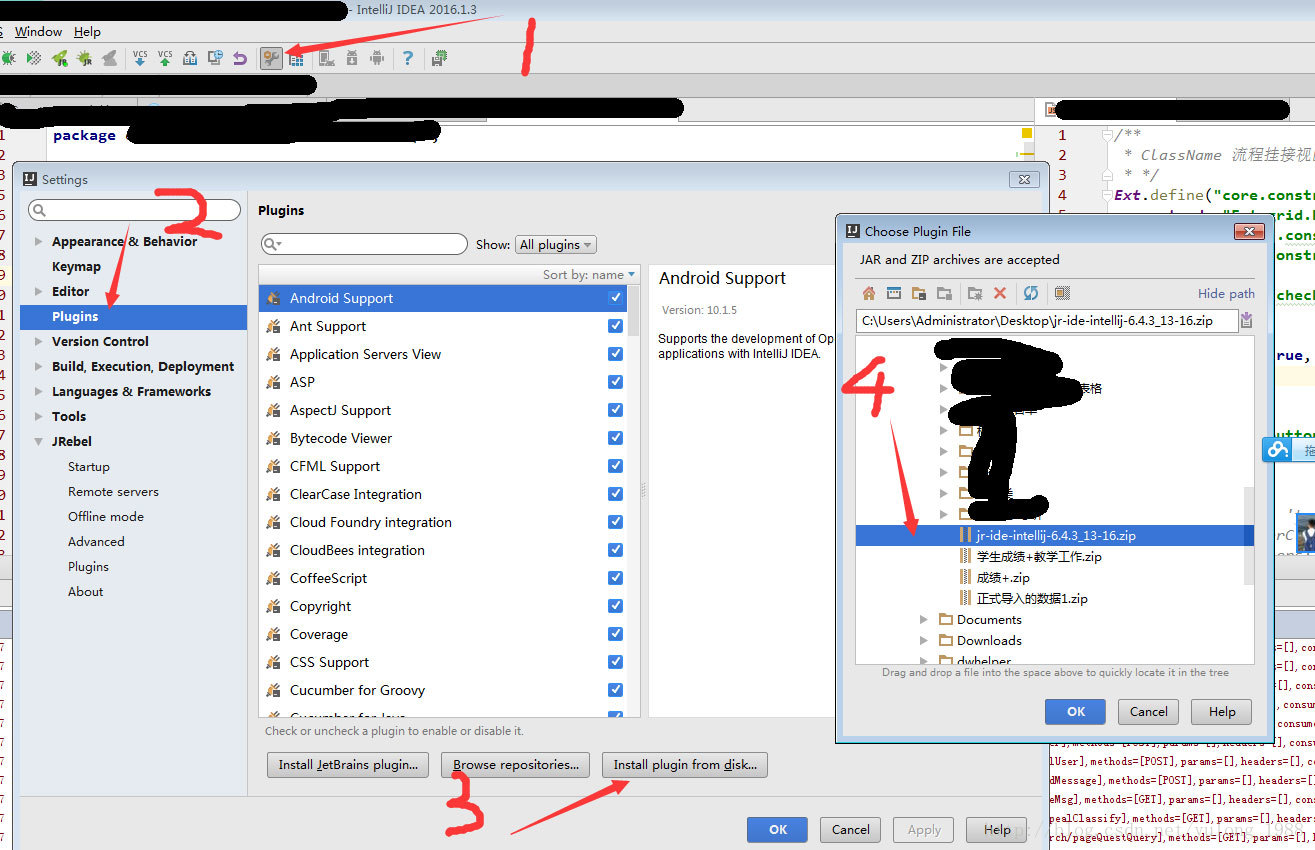Uncheck the CoffeeScript plugin checkbox
1315x850 pixels.
pos(615,578)
